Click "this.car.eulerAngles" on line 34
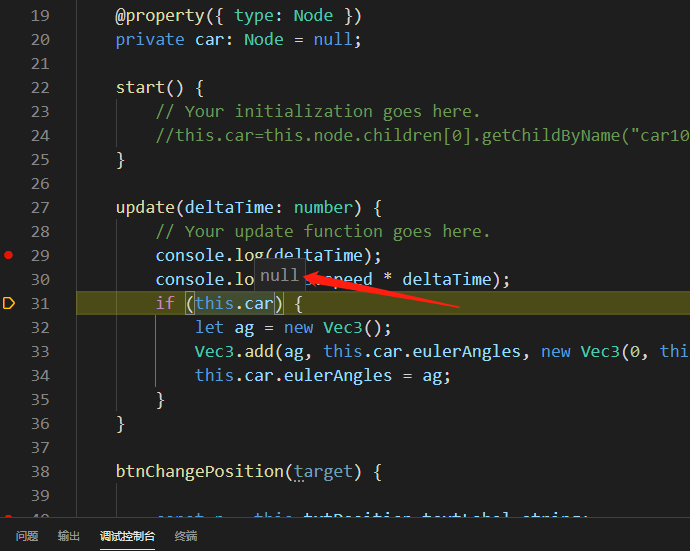This screenshot has height=551, width=690. click(x=293, y=375)
